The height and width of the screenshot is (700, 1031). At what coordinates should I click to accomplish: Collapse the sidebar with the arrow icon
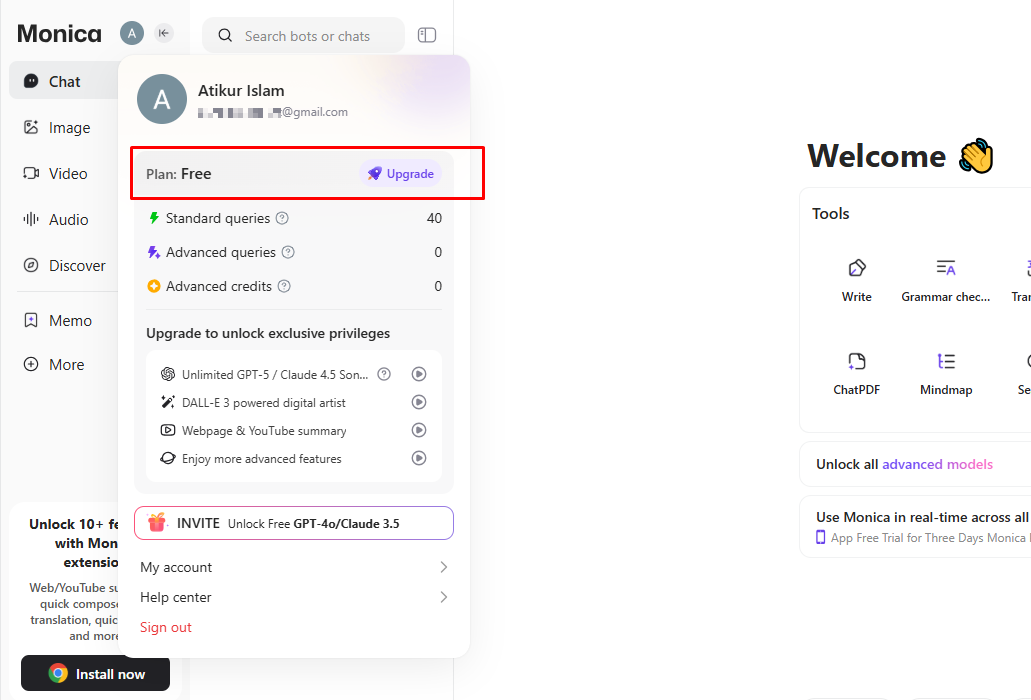coord(164,33)
